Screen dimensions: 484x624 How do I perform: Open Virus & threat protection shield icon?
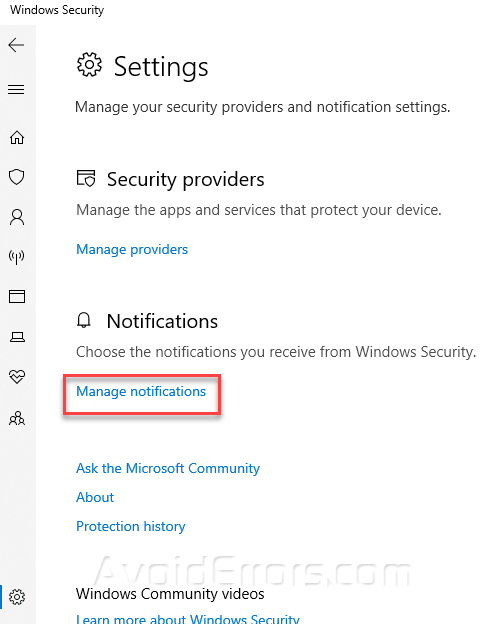(17, 177)
